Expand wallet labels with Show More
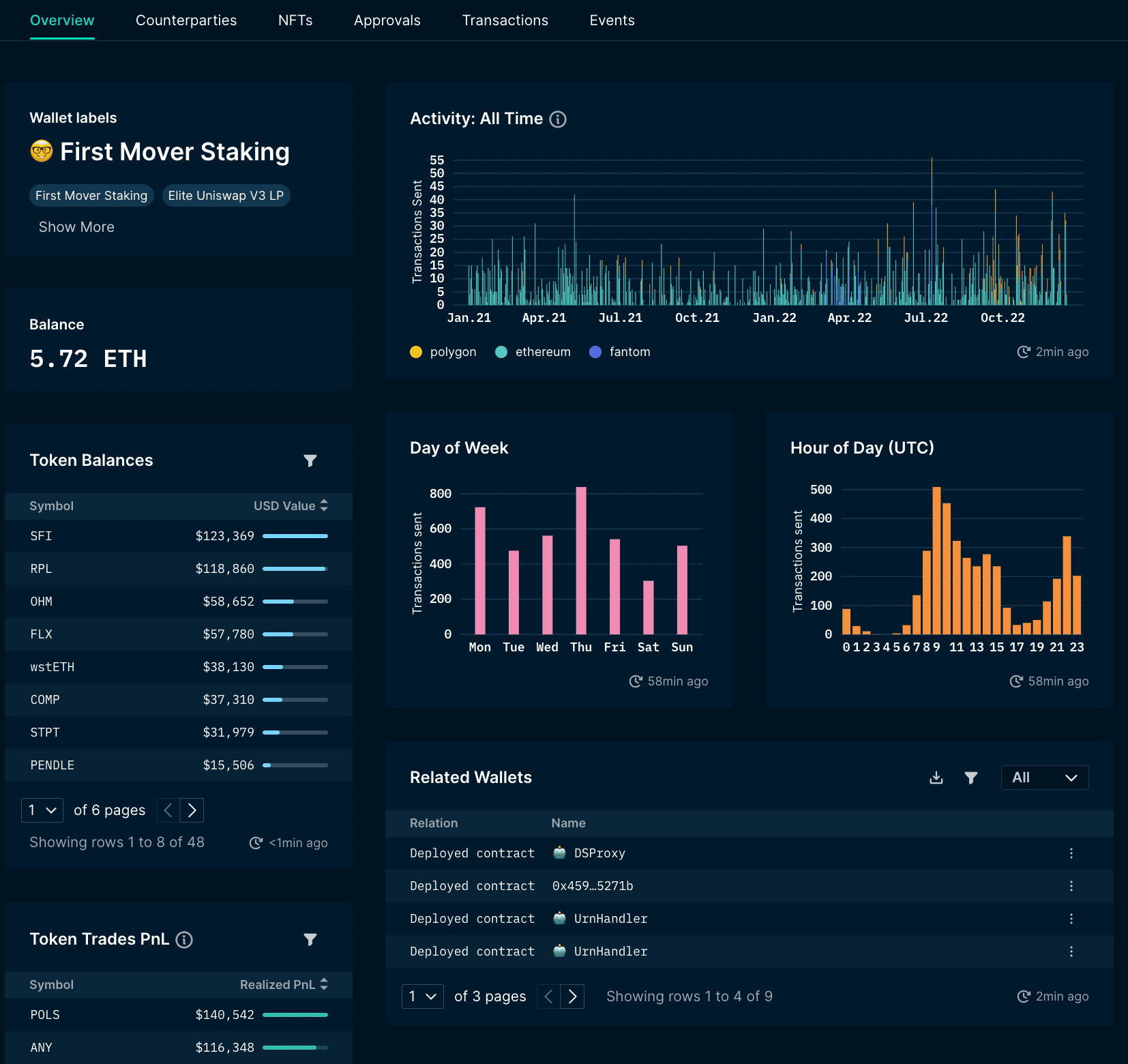The width and height of the screenshot is (1128, 1064). (76, 227)
